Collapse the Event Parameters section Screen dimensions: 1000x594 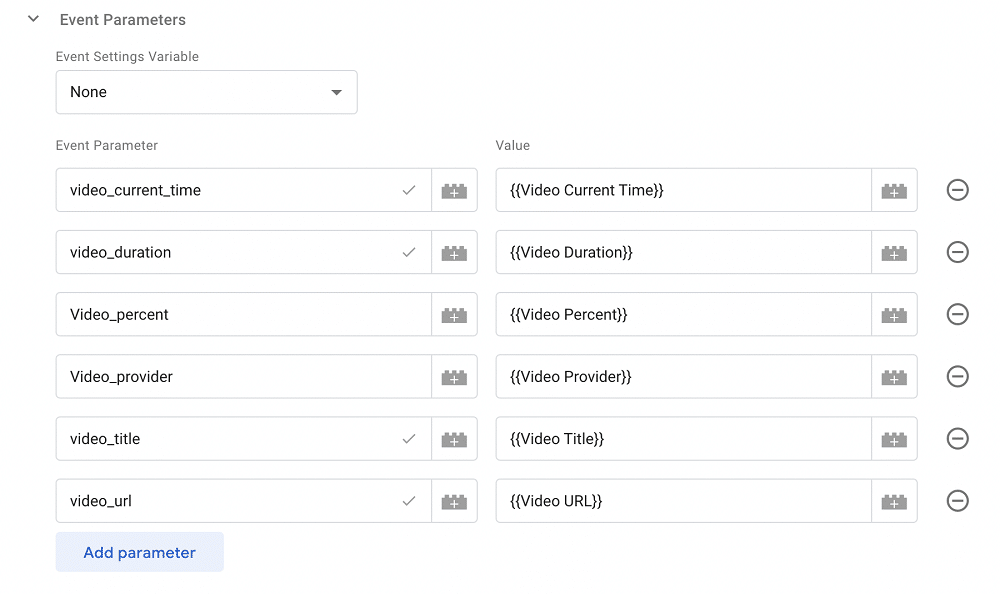click(x=34, y=19)
